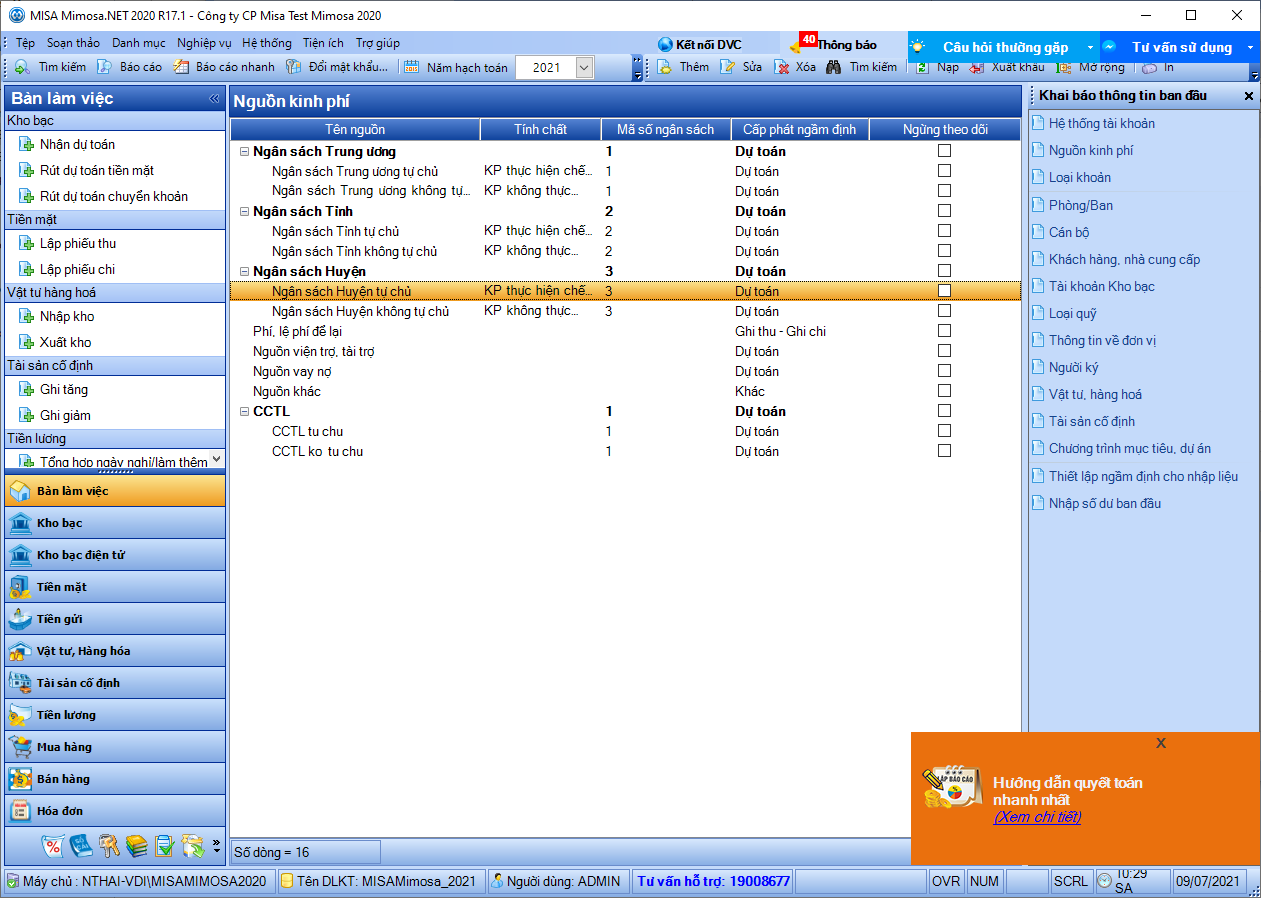The height and width of the screenshot is (898, 1261).
Task: Collapse the Bàn làm việc panel chevron
Action: (214, 98)
